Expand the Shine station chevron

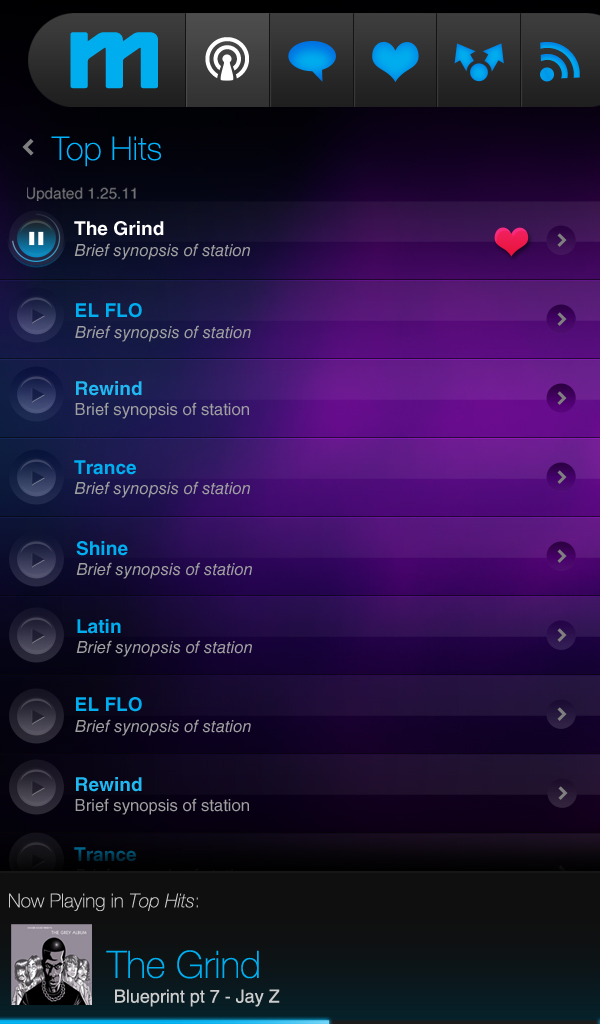tap(562, 556)
